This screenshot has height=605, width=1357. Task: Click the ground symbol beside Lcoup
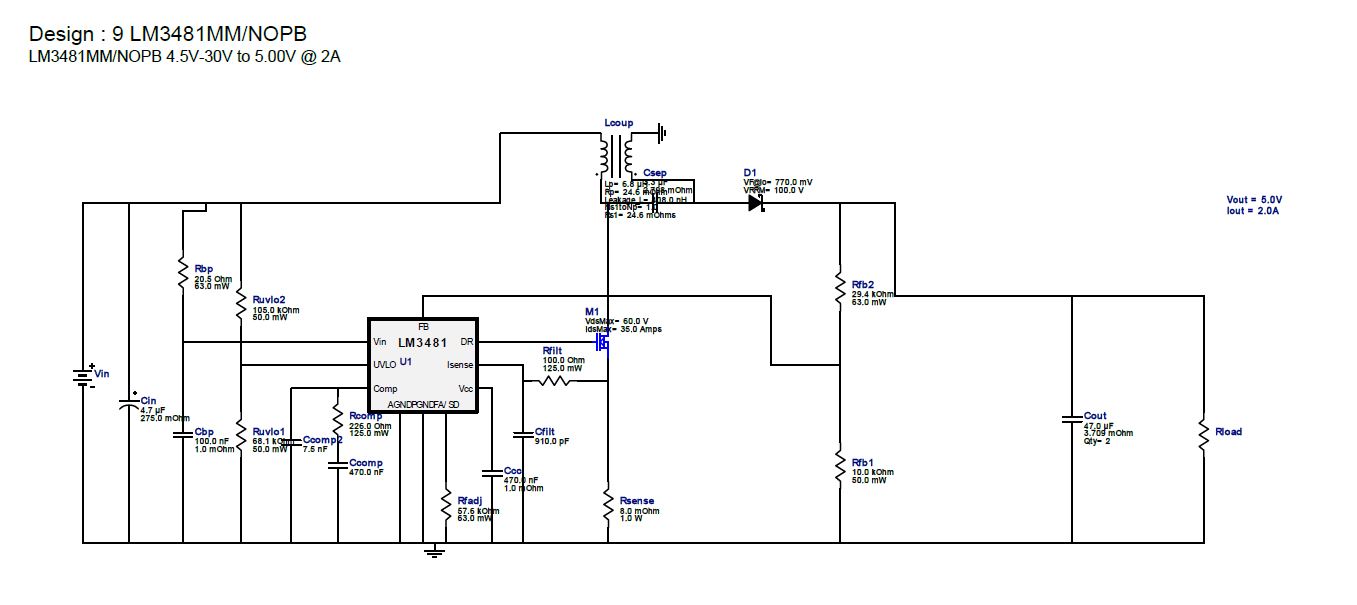click(x=662, y=132)
